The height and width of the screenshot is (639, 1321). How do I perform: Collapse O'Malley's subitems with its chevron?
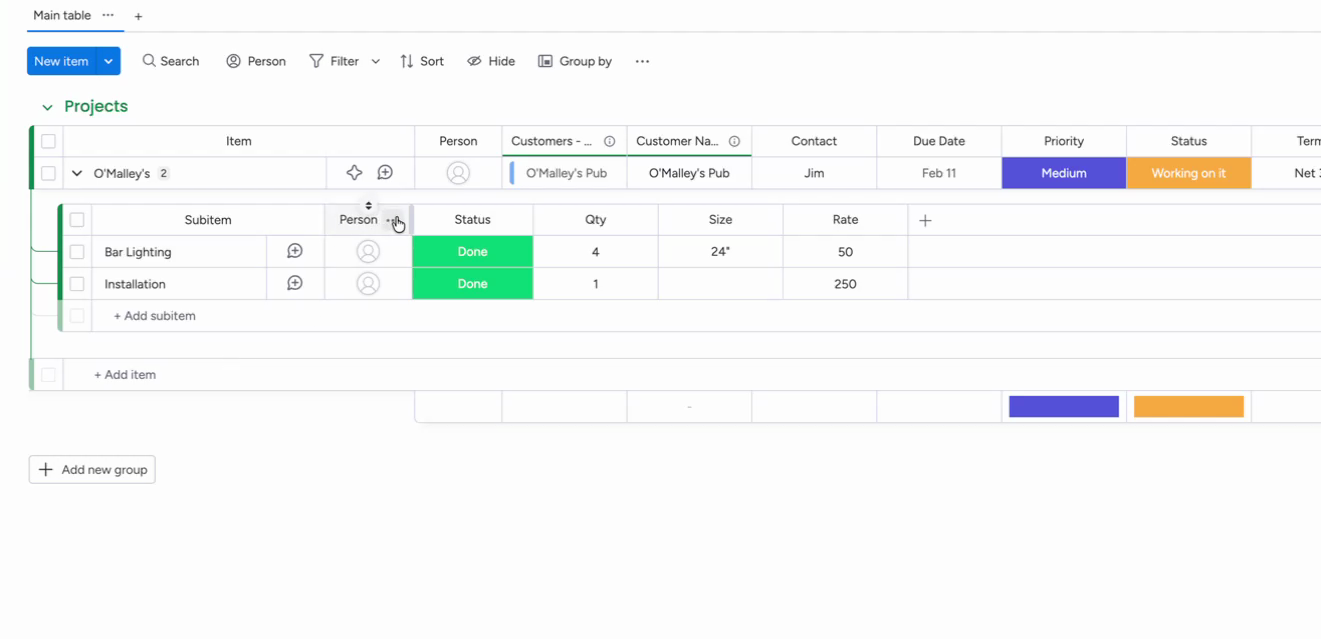click(77, 172)
